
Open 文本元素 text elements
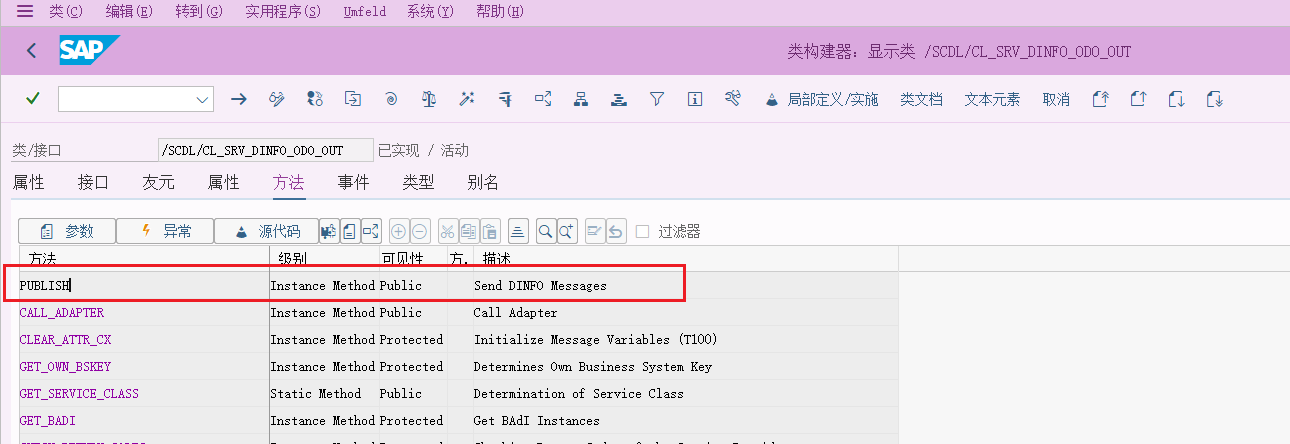point(992,99)
